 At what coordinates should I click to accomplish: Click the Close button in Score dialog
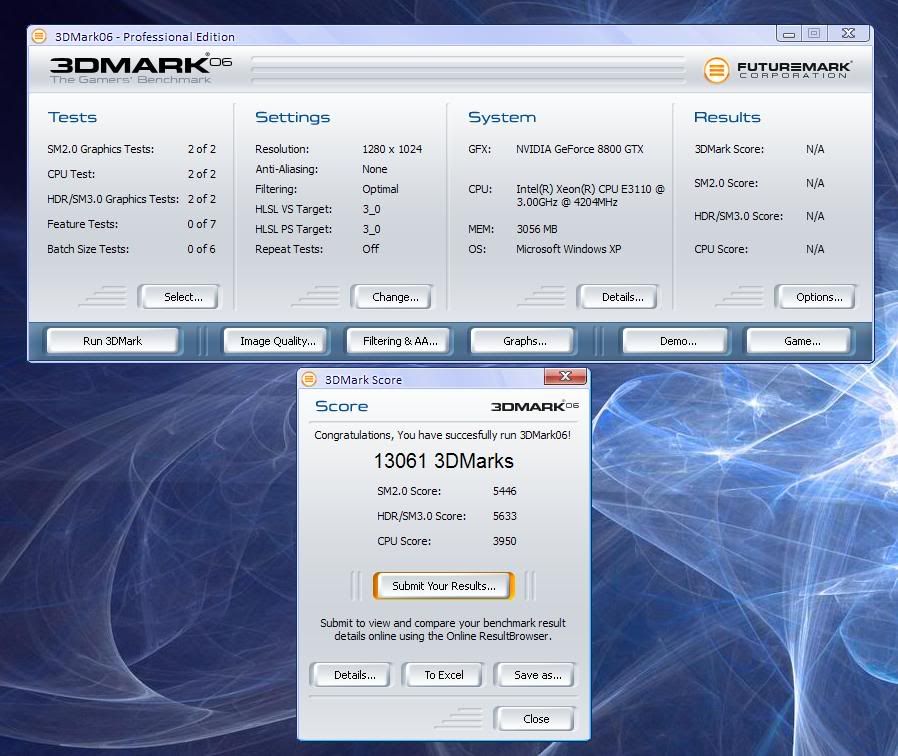point(534,719)
